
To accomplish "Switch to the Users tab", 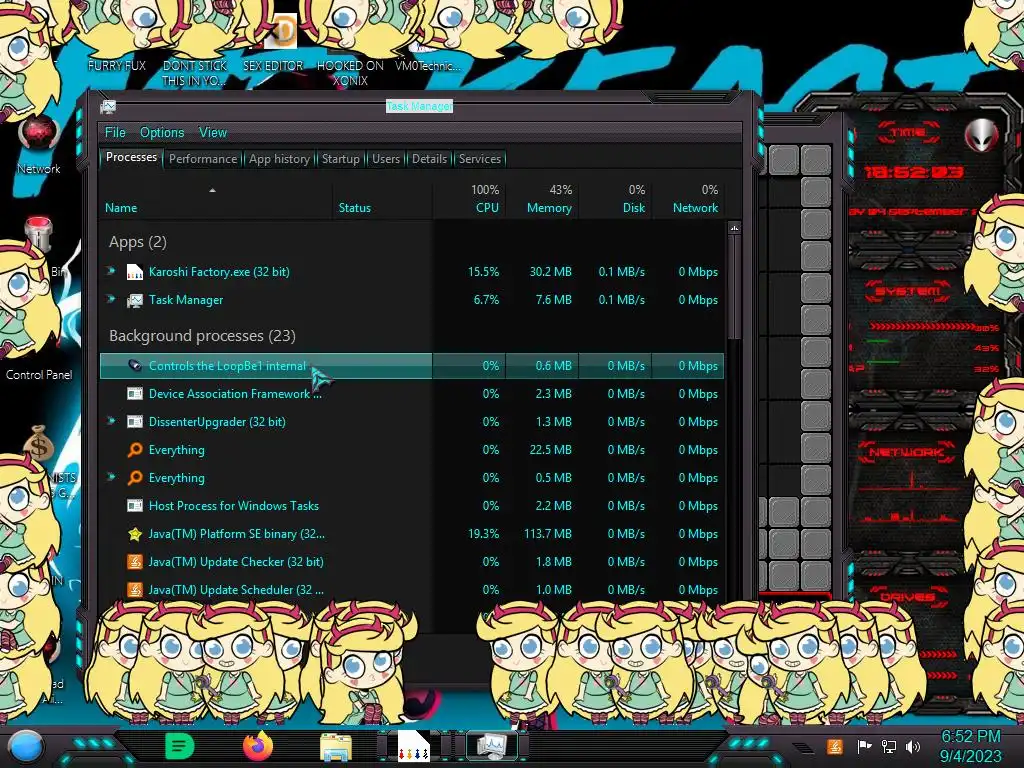I will [386, 159].
